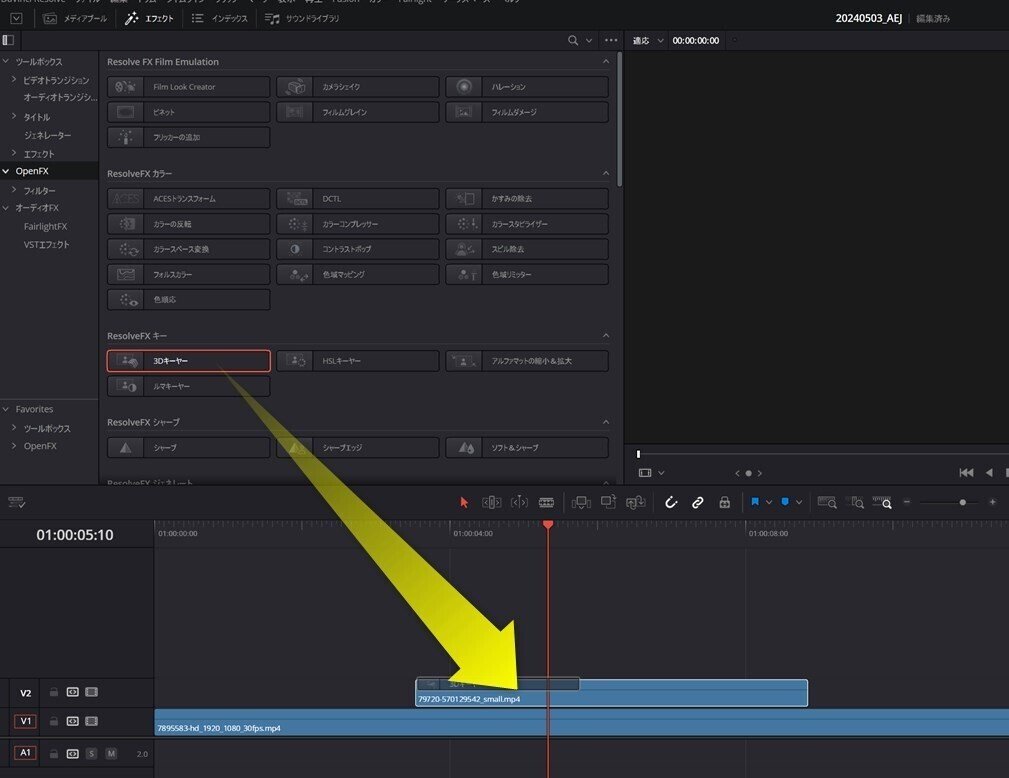Choose the フィルムグレイン effect
The width and height of the screenshot is (1009, 778).
[x=358, y=112]
